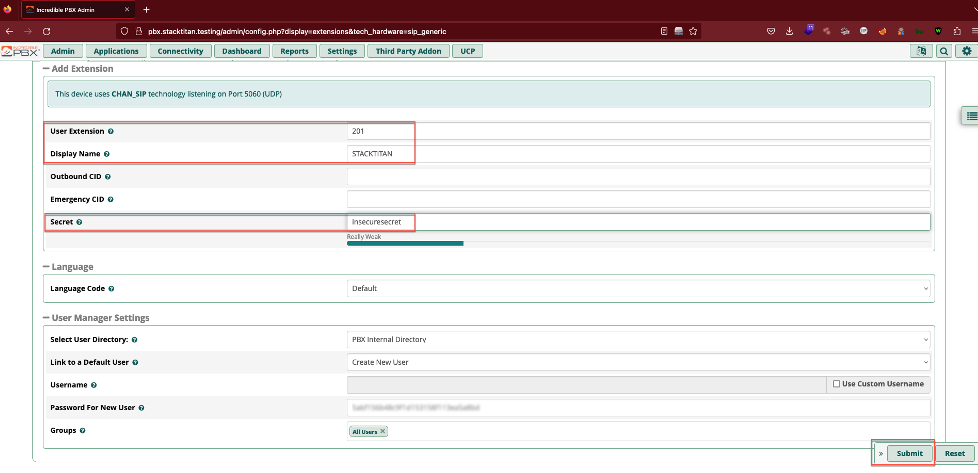This screenshot has height=473, width=978.
Task: Open the language translation icon button
Action: point(921,51)
